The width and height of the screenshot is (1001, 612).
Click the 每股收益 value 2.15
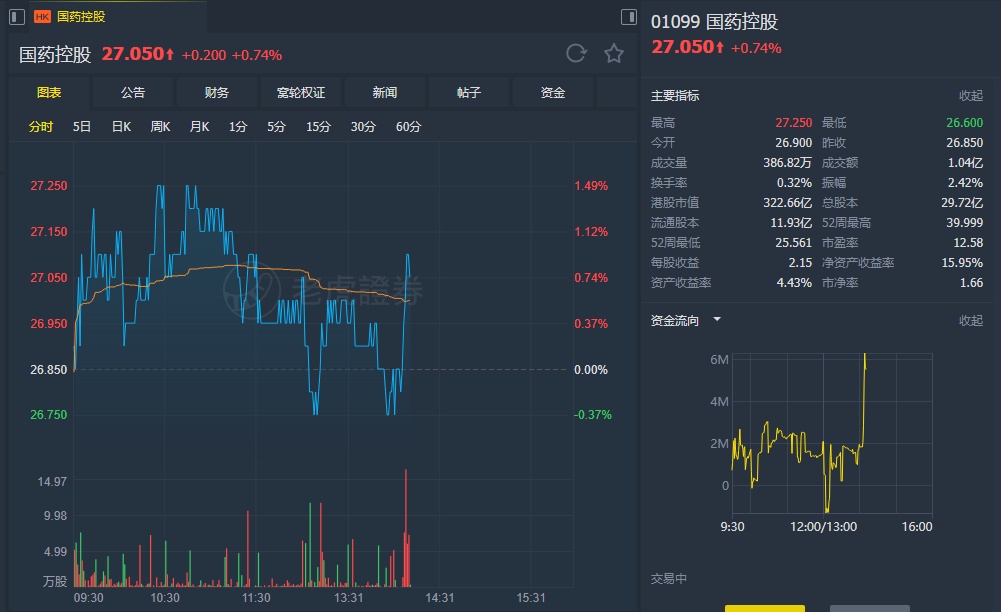(800, 262)
